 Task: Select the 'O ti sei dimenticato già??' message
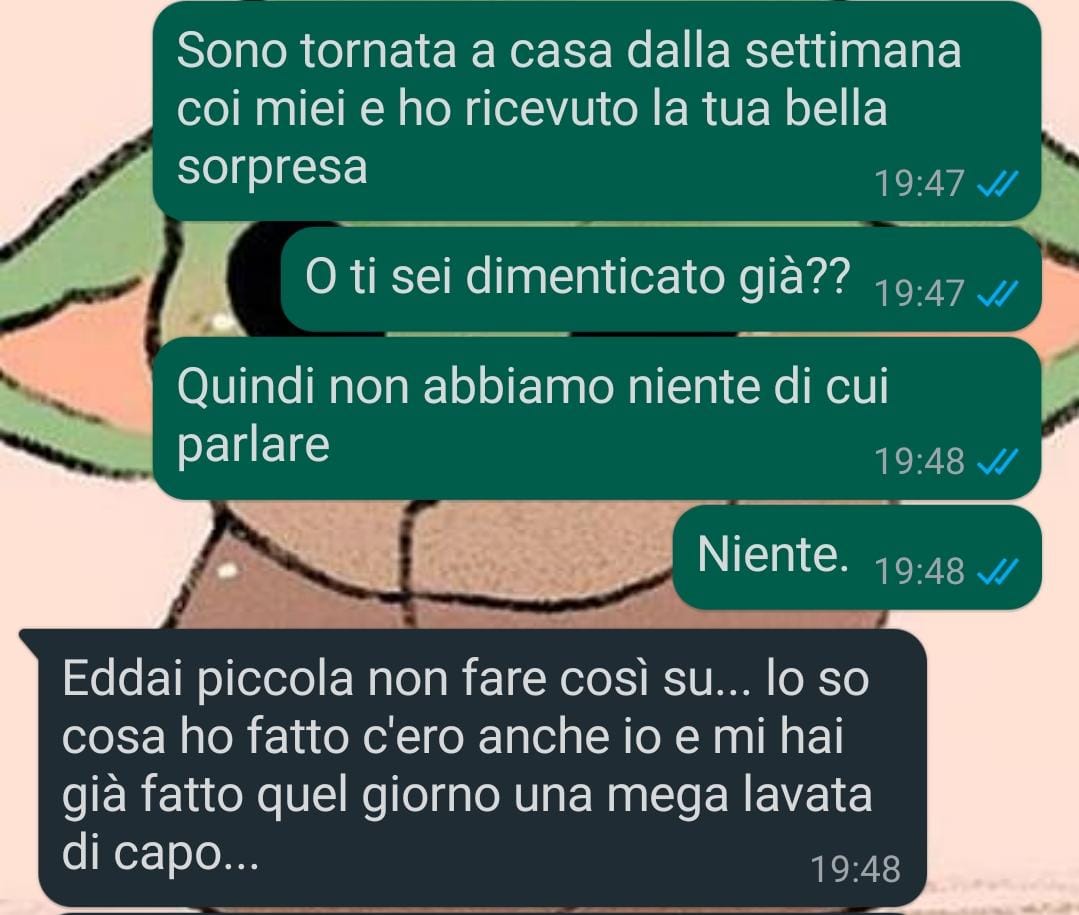(x=661, y=280)
